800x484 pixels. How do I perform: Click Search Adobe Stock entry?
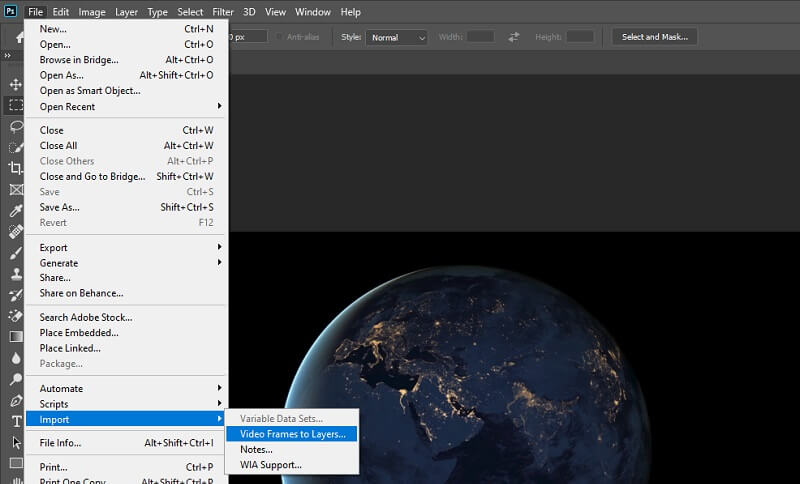pyautogui.click(x=86, y=318)
